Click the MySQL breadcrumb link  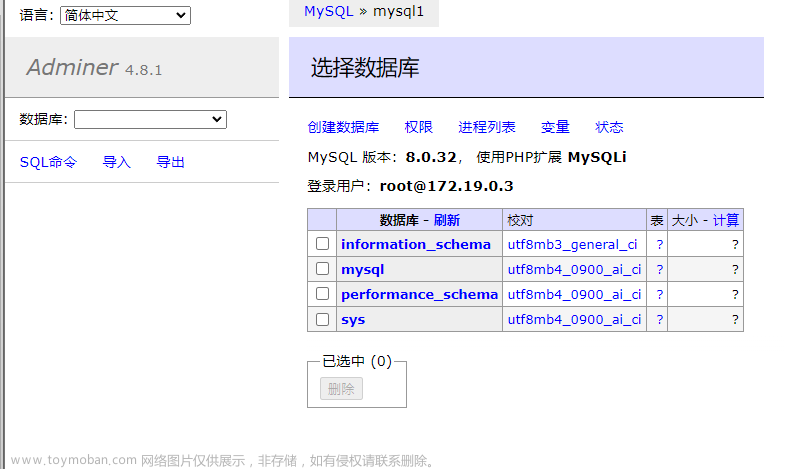coord(328,11)
